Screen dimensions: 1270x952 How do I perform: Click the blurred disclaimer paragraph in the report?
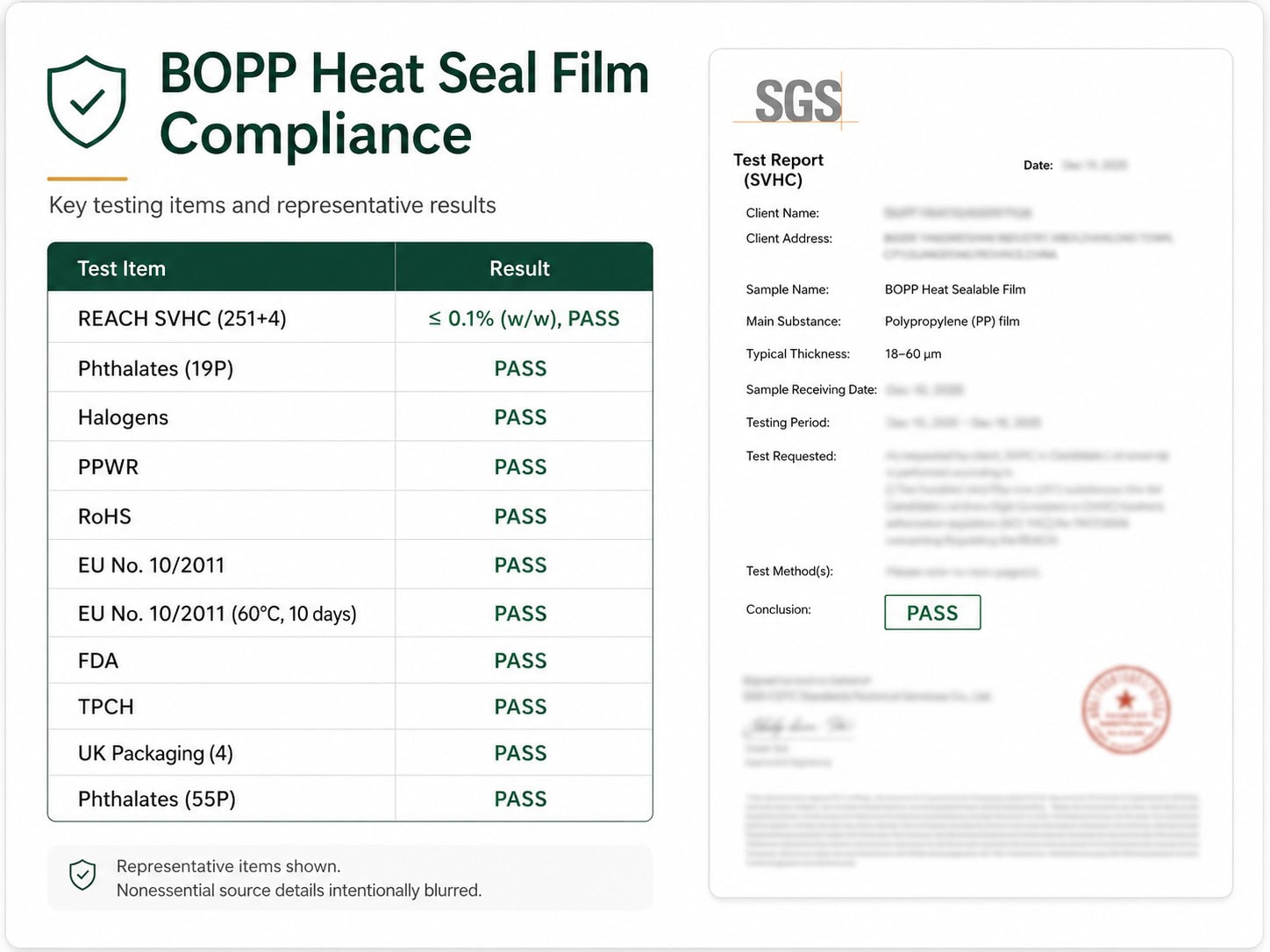972,829
